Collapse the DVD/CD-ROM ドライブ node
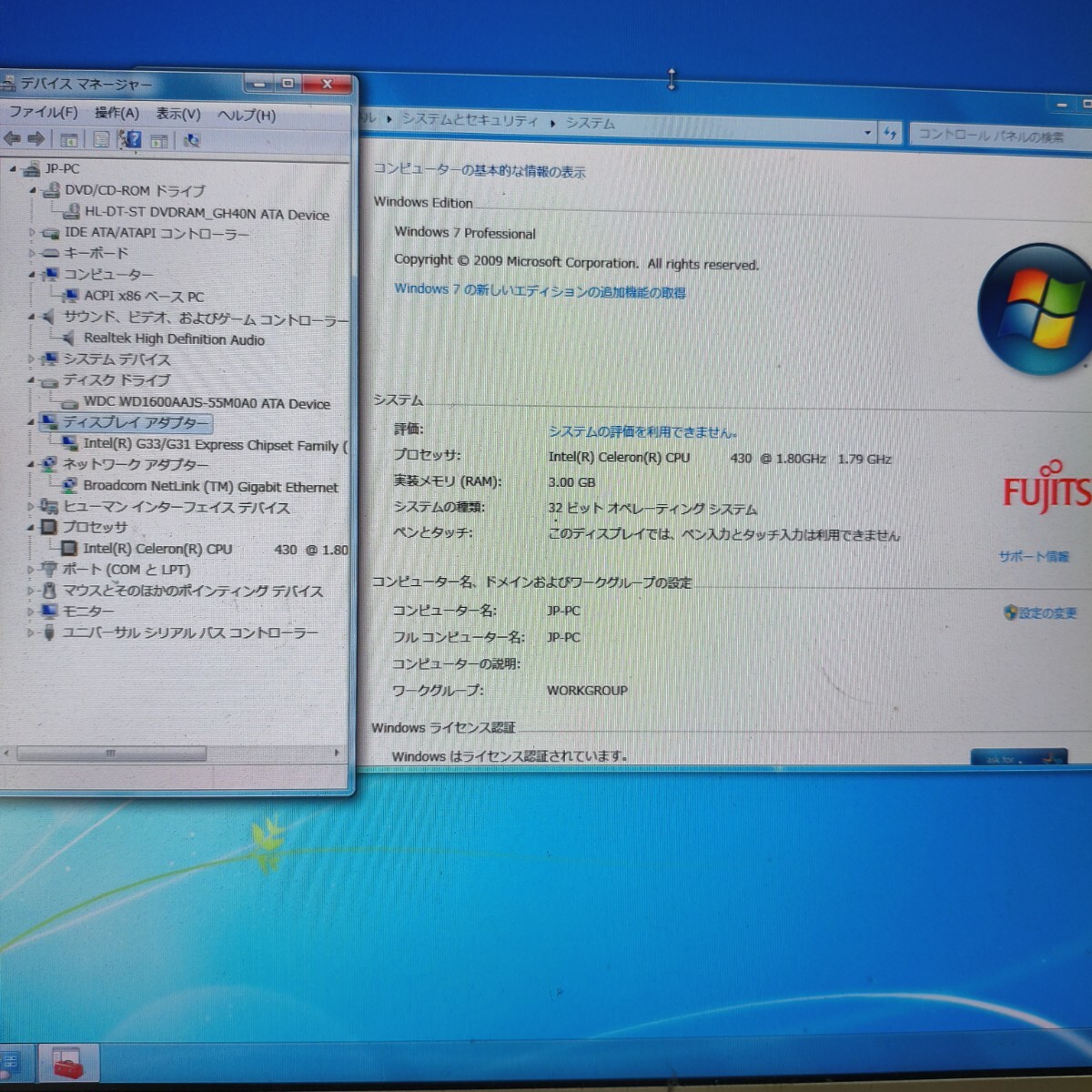The image size is (1092, 1092). tap(33, 191)
